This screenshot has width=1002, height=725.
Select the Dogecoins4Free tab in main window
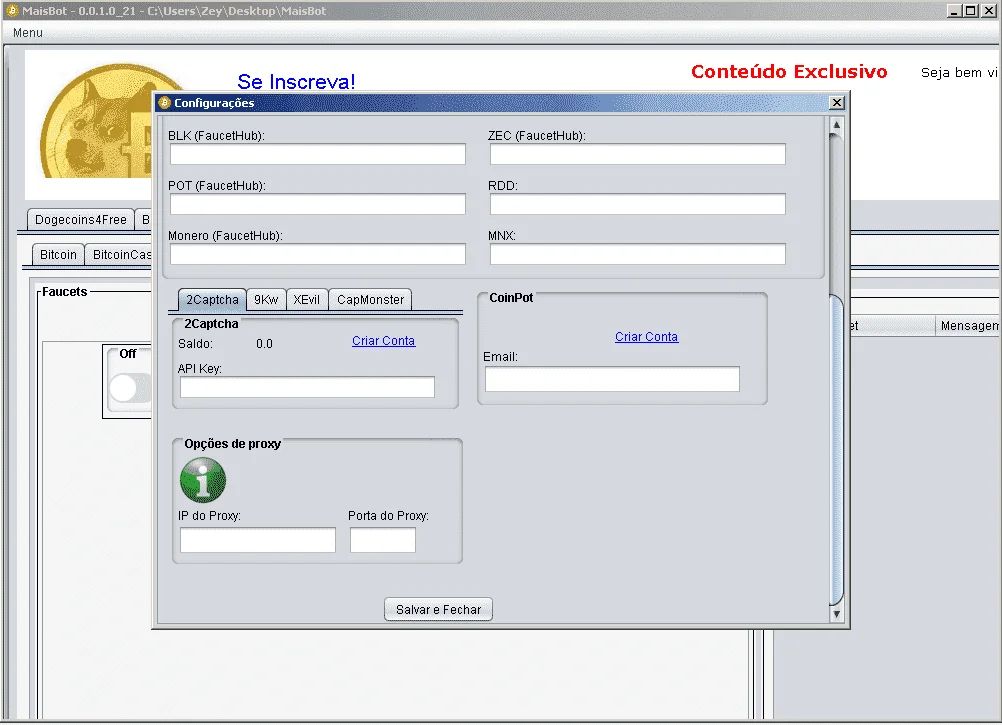tap(81, 220)
